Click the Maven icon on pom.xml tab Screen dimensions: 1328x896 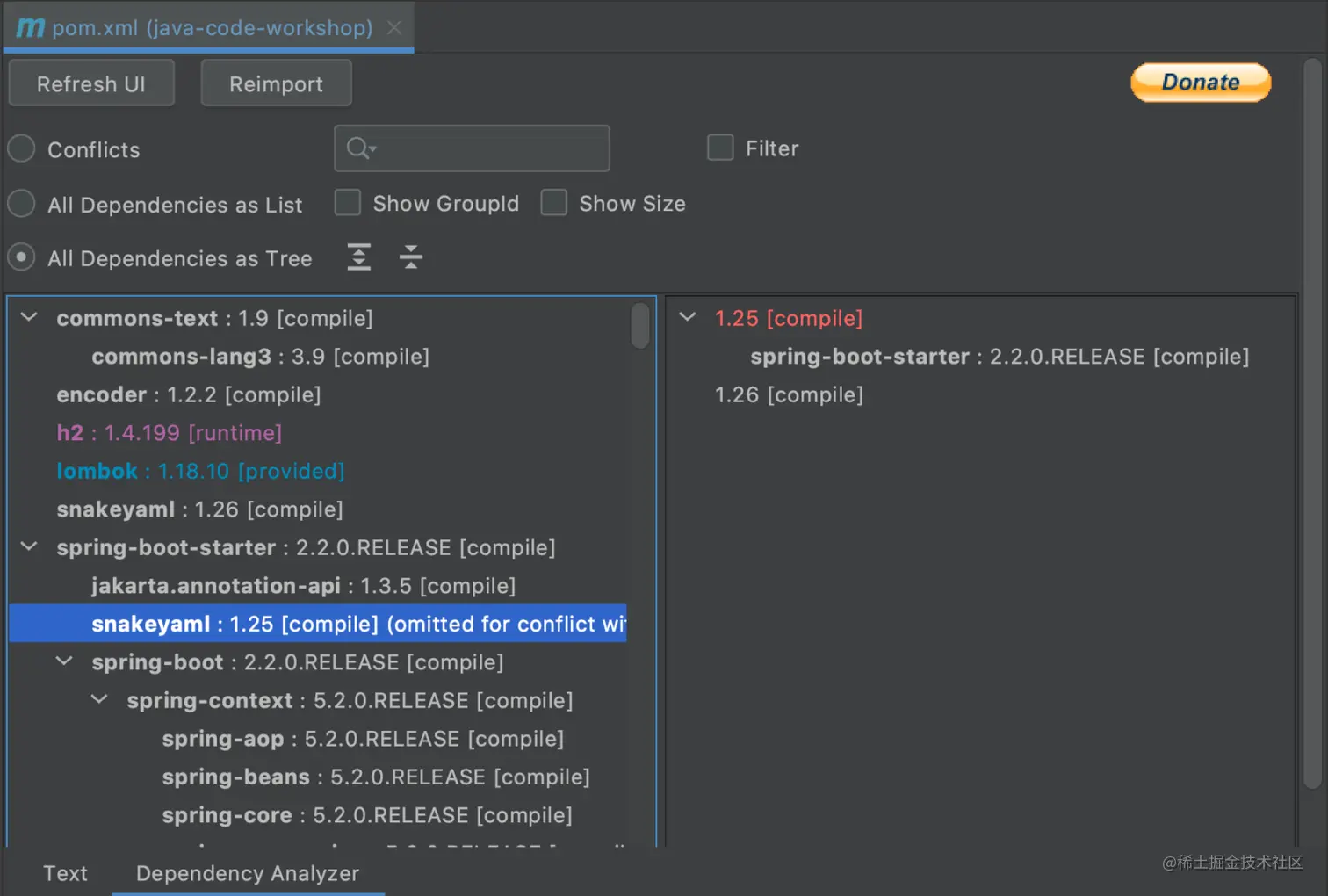[30, 28]
